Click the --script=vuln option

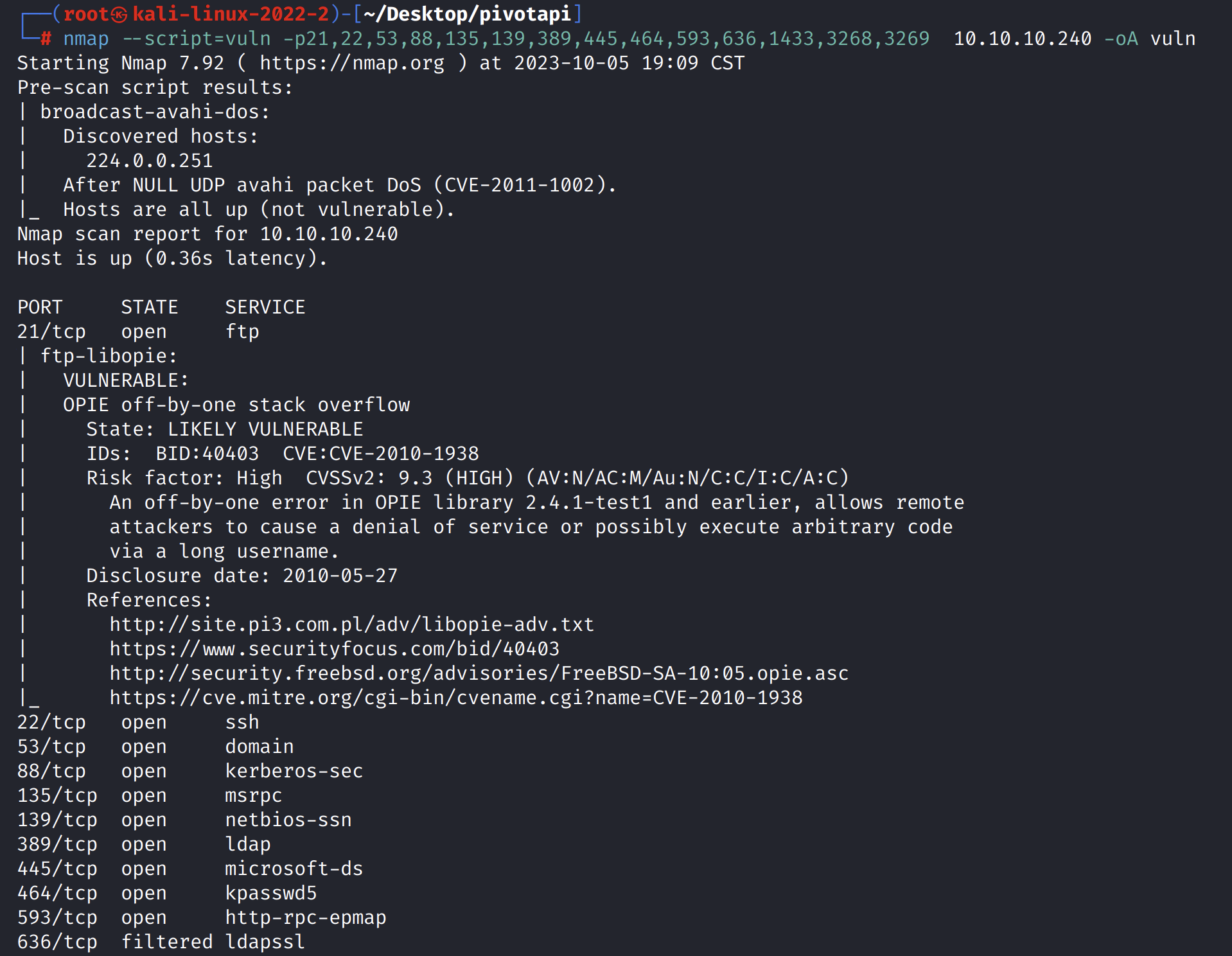coord(197,39)
